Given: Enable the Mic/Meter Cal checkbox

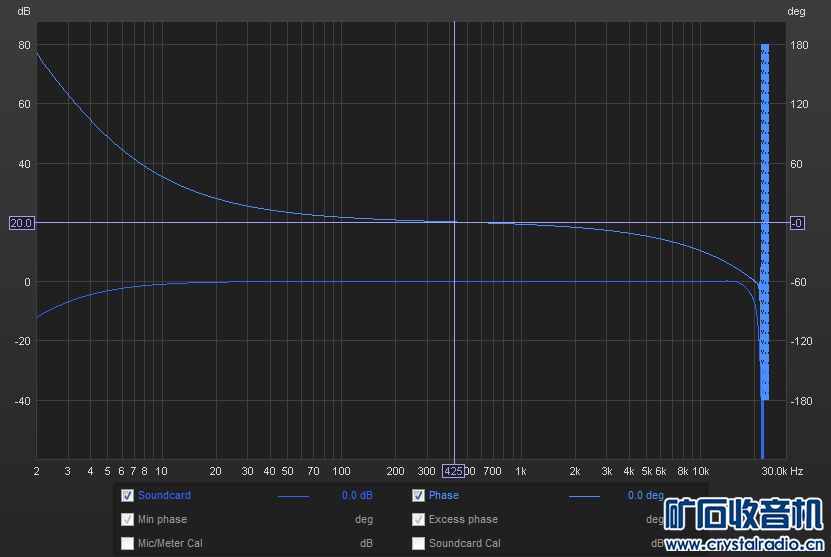Looking at the screenshot, I should [x=127, y=543].
